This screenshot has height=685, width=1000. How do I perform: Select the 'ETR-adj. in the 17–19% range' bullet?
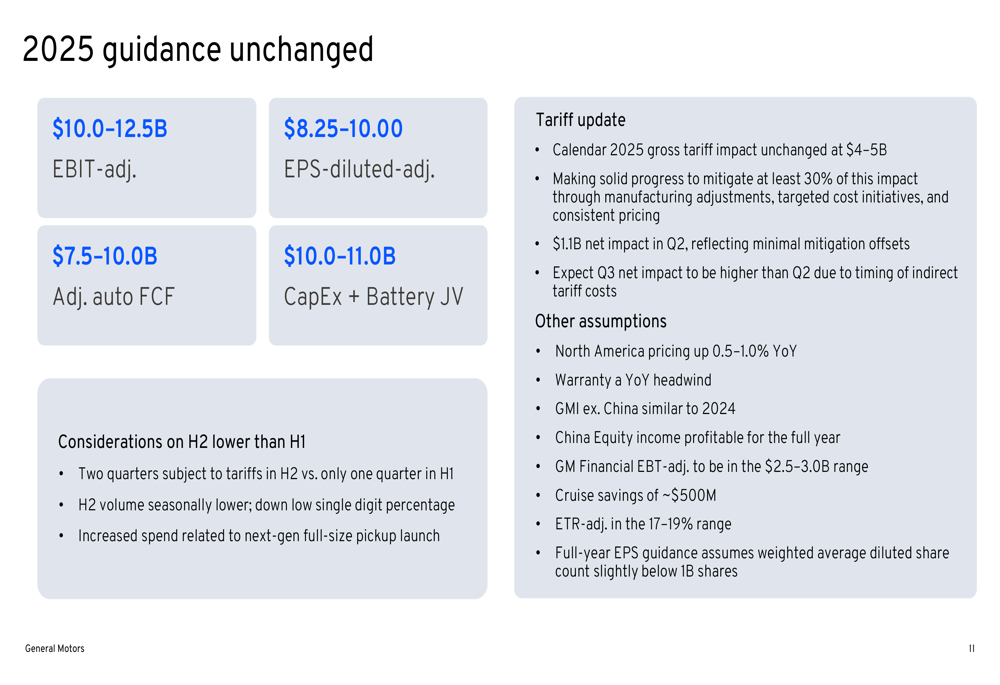(x=643, y=524)
